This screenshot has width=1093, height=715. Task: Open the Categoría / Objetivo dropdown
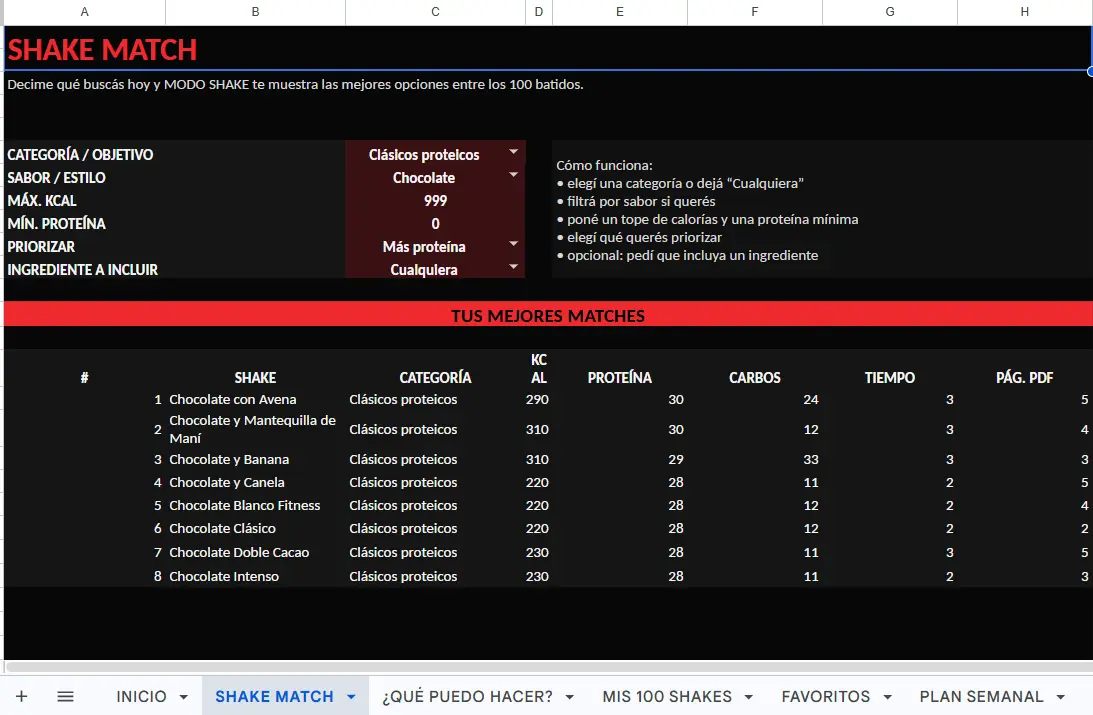514,152
